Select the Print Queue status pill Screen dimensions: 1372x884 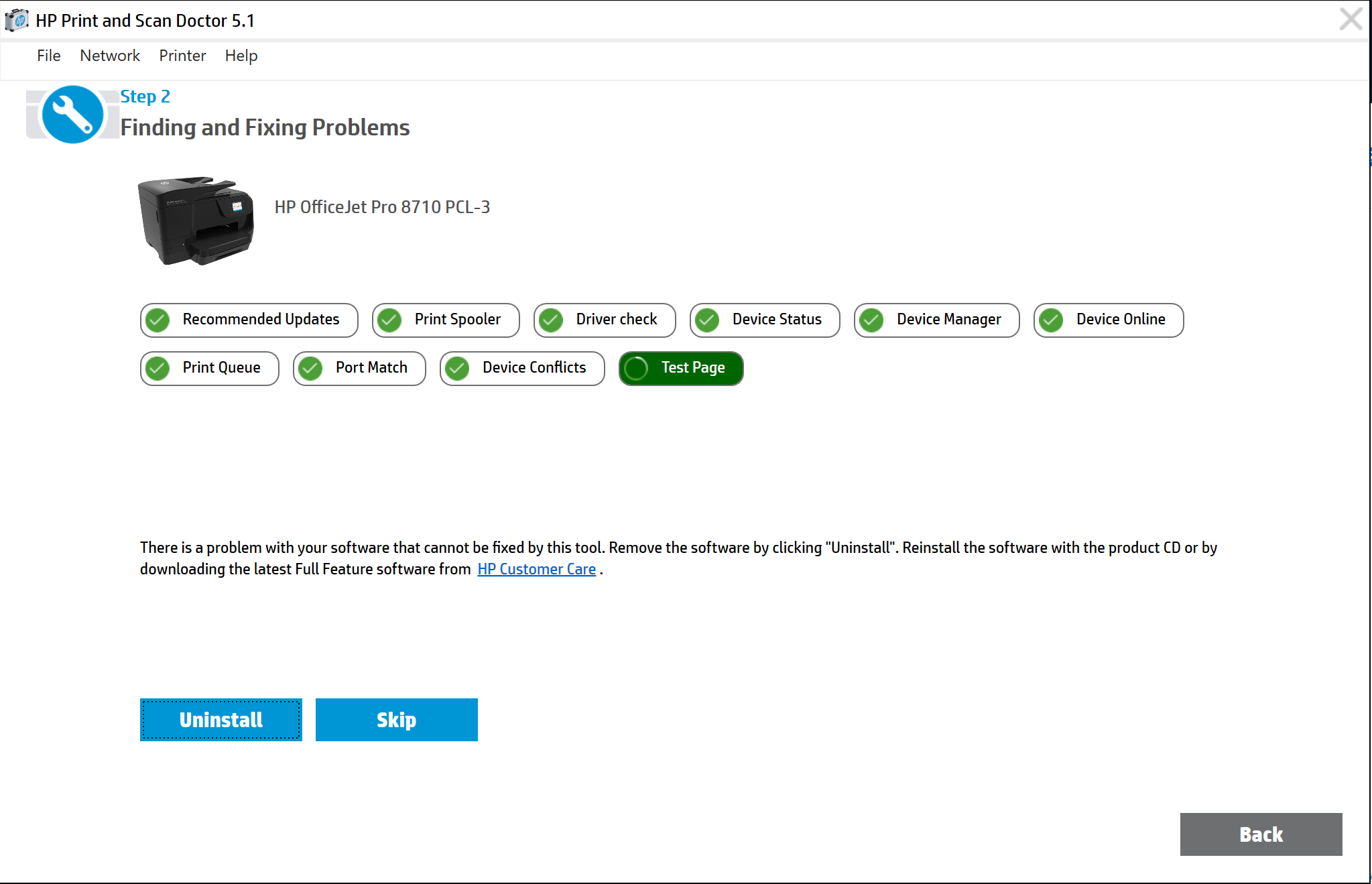(209, 368)
